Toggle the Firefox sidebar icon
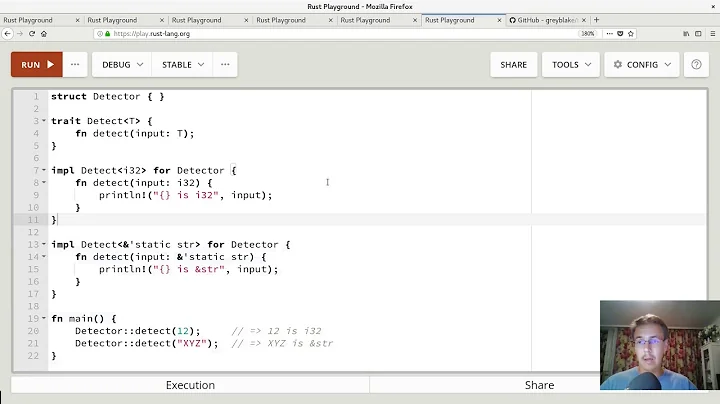720x404 pixels. (698, 34)
